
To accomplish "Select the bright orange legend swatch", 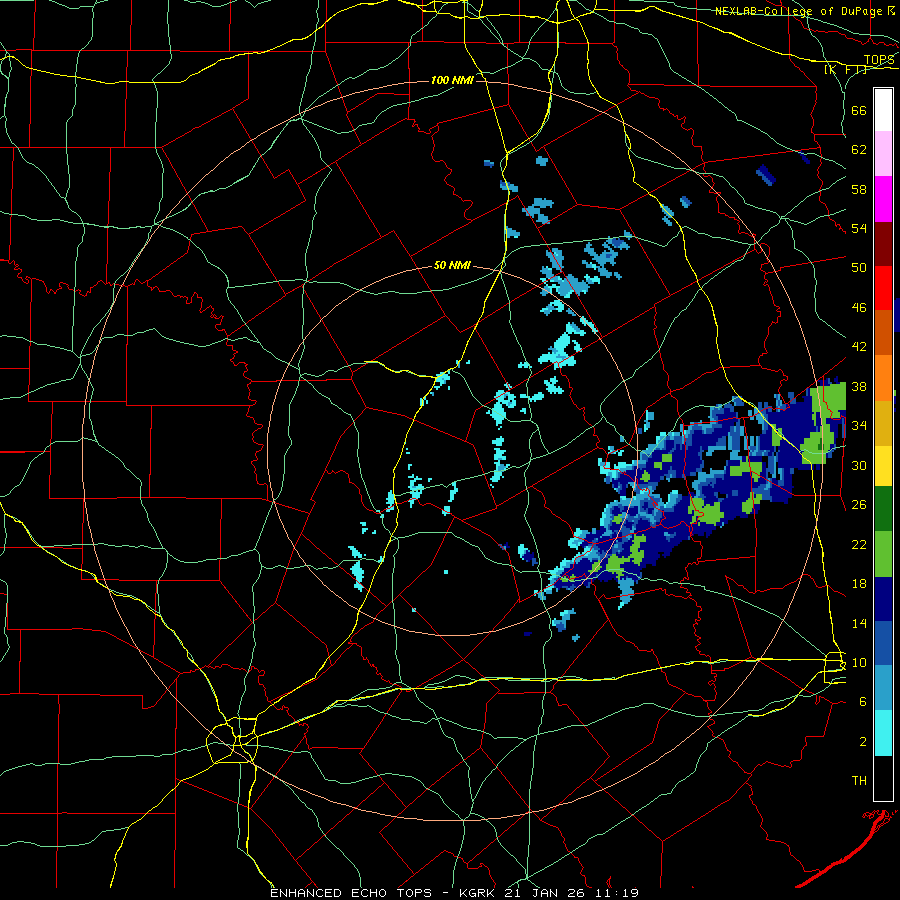I will pos(883,378).
